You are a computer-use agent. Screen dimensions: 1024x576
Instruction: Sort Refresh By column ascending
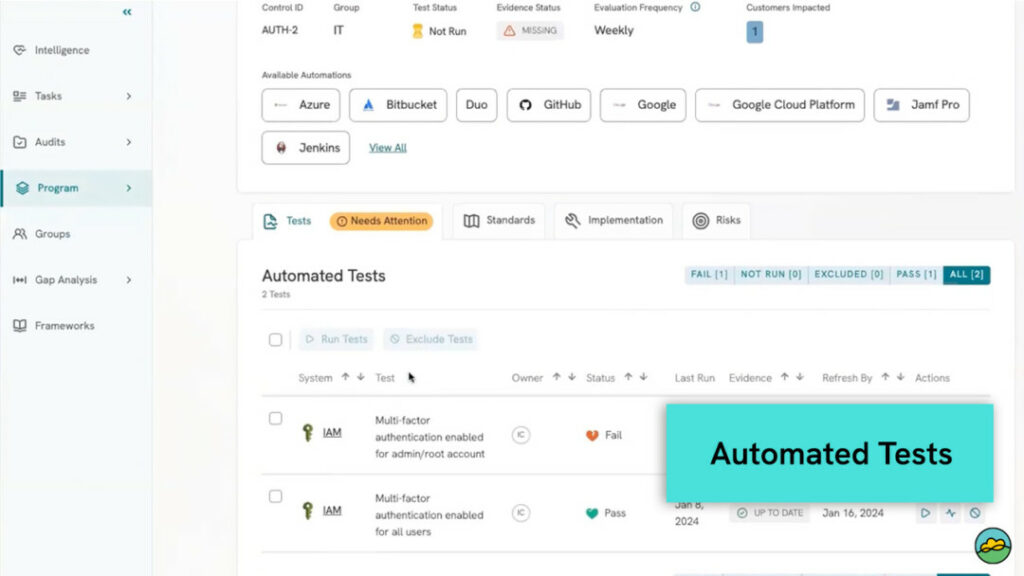[x=885, y=377]
